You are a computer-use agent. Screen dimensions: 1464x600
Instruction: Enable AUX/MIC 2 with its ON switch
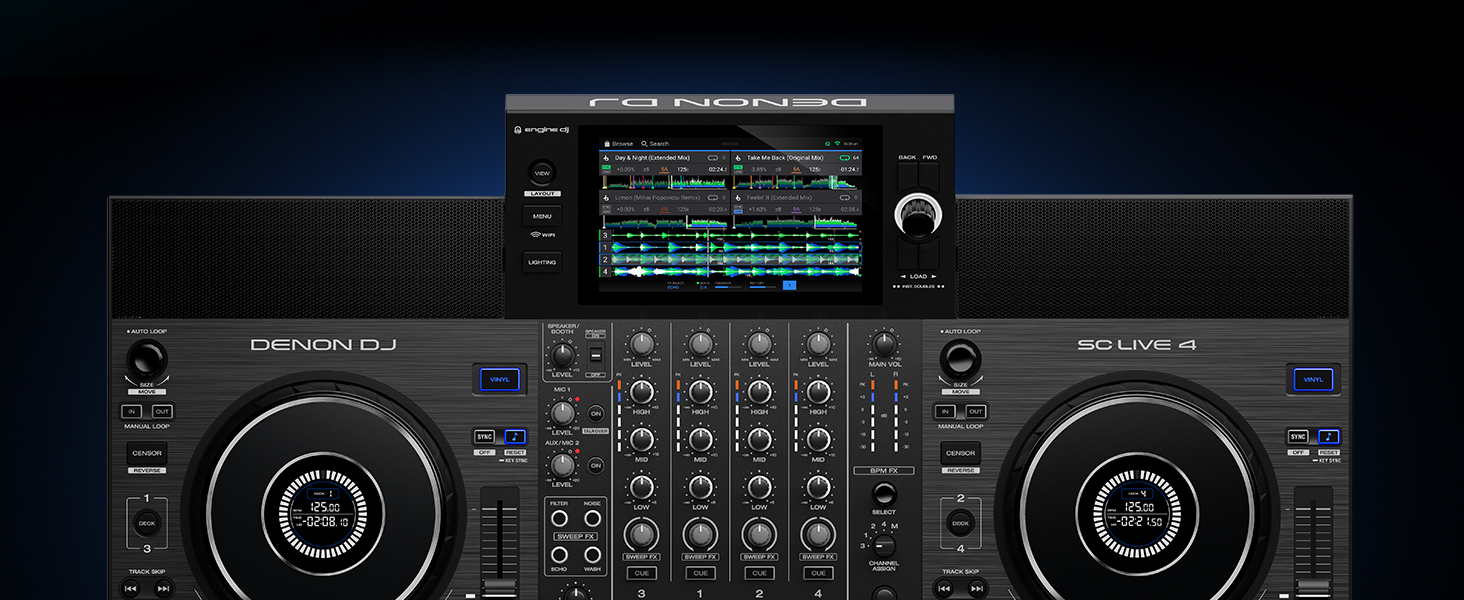coord(595,465)
